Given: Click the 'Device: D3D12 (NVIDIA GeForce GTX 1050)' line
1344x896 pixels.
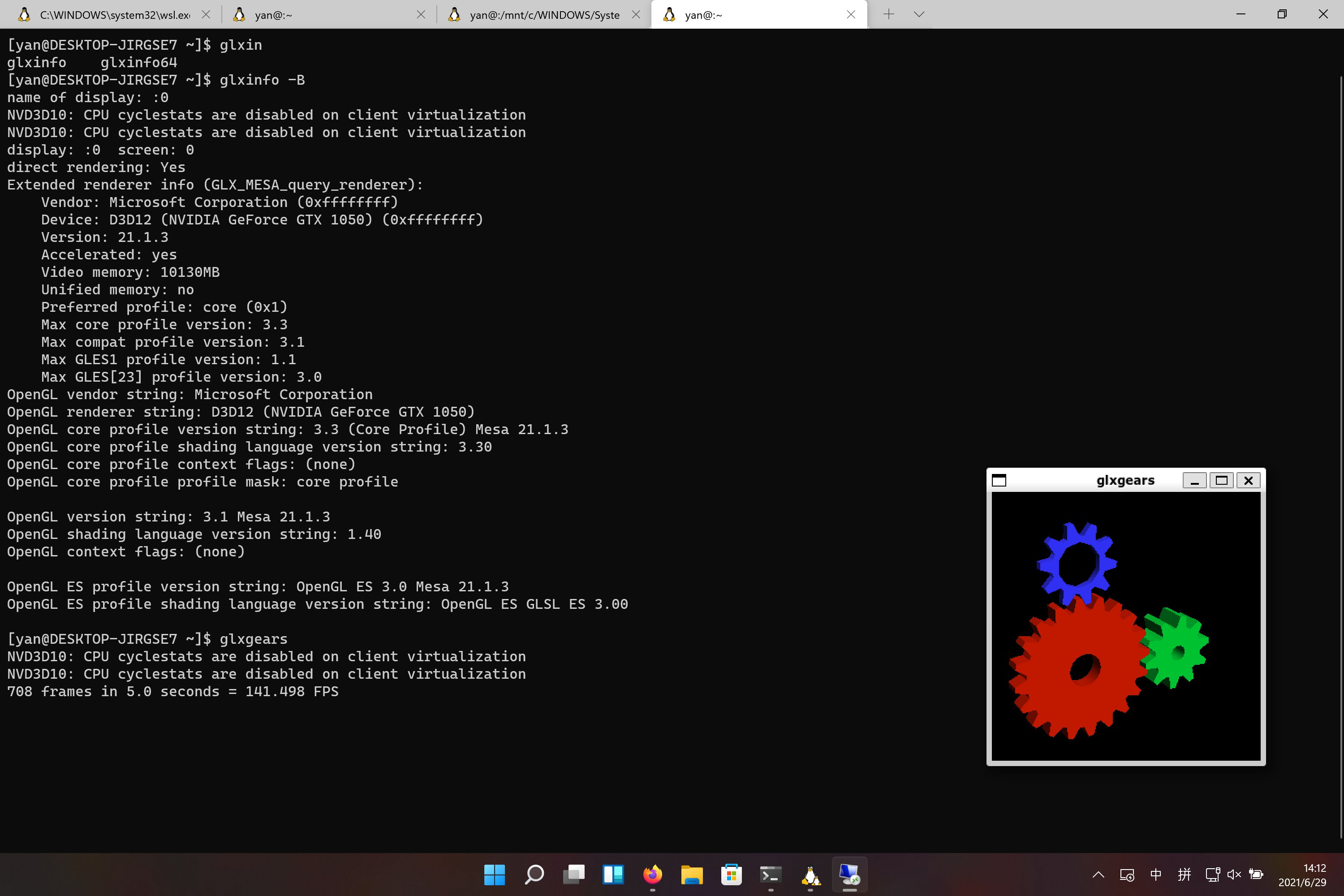Looking at the screenshot, I should (262, 220).
